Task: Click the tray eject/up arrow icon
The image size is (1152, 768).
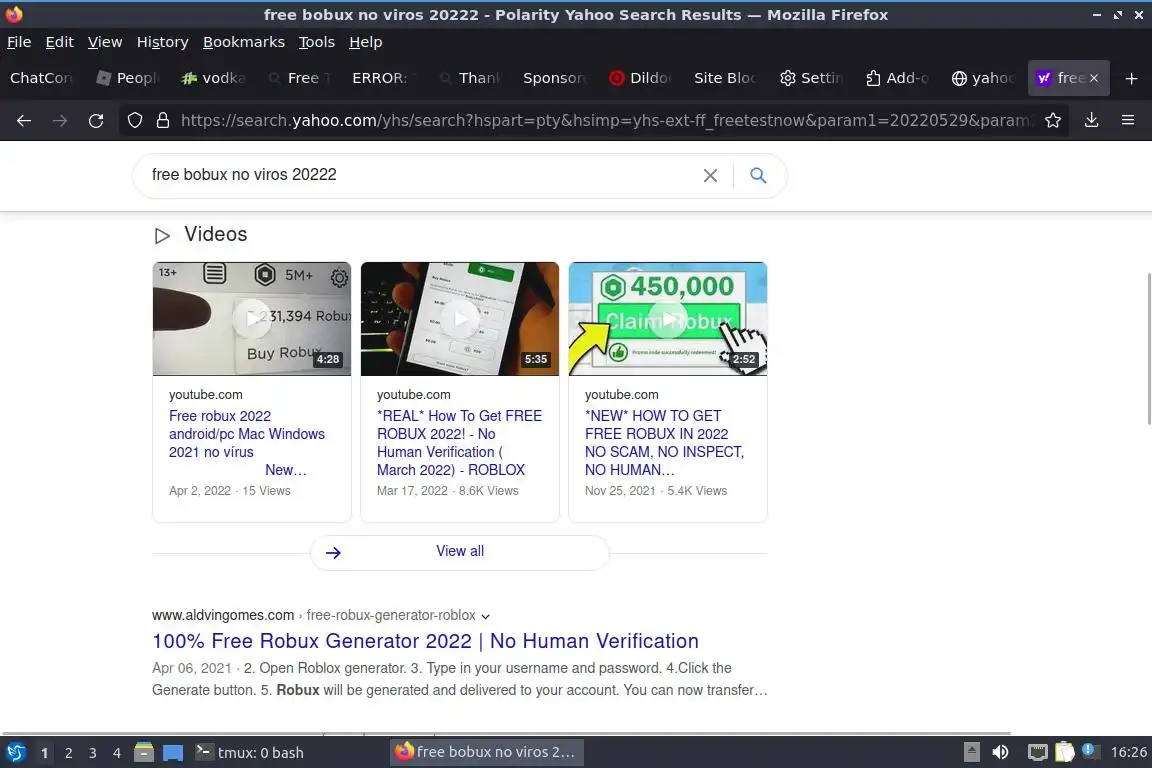Action: 971,752
